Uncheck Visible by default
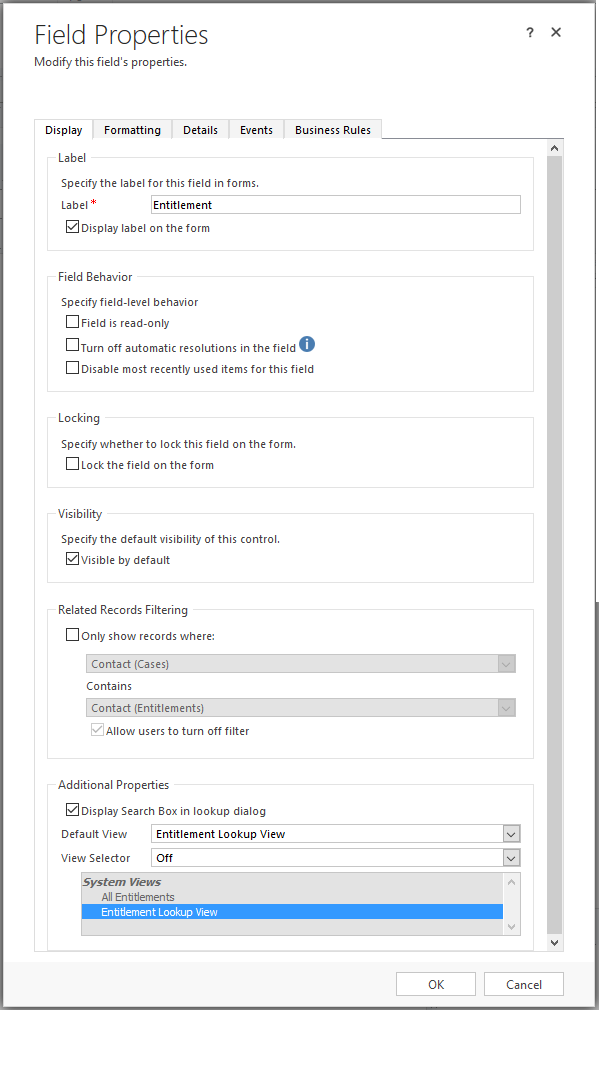 72,559
